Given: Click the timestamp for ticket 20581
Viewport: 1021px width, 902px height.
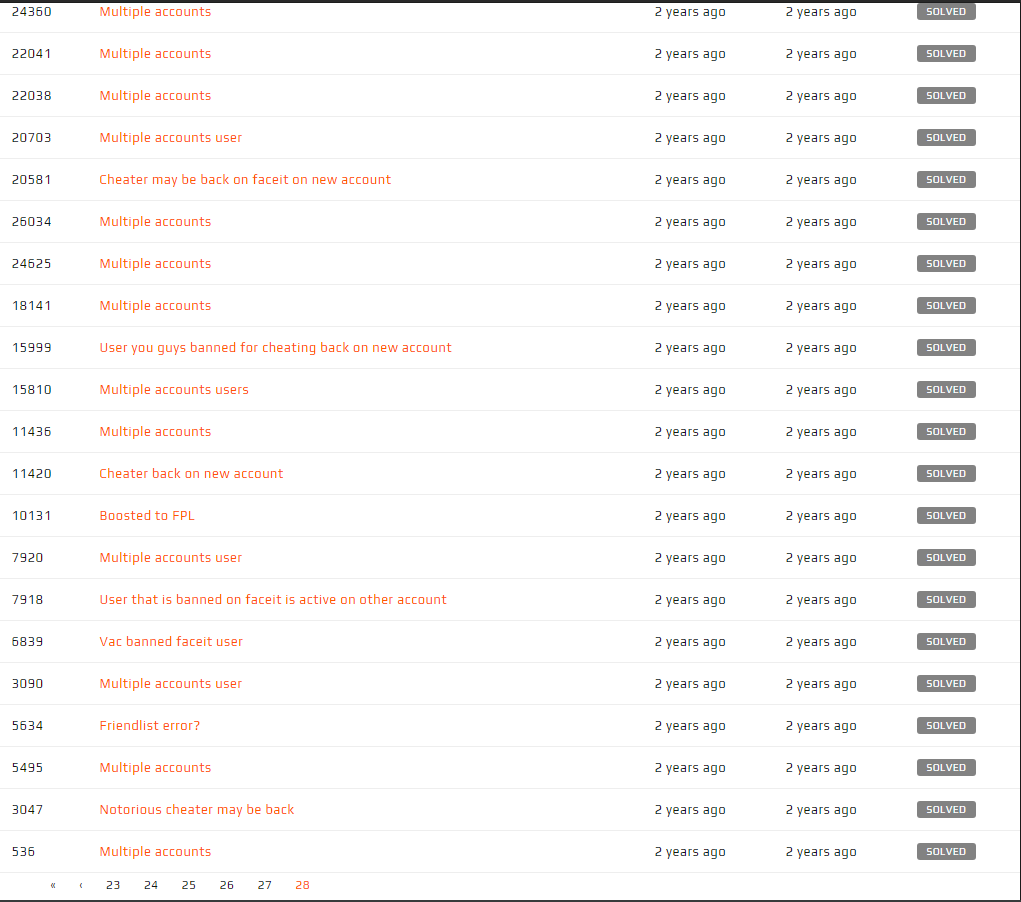Looking at the screenshot, I should [689, 179].
